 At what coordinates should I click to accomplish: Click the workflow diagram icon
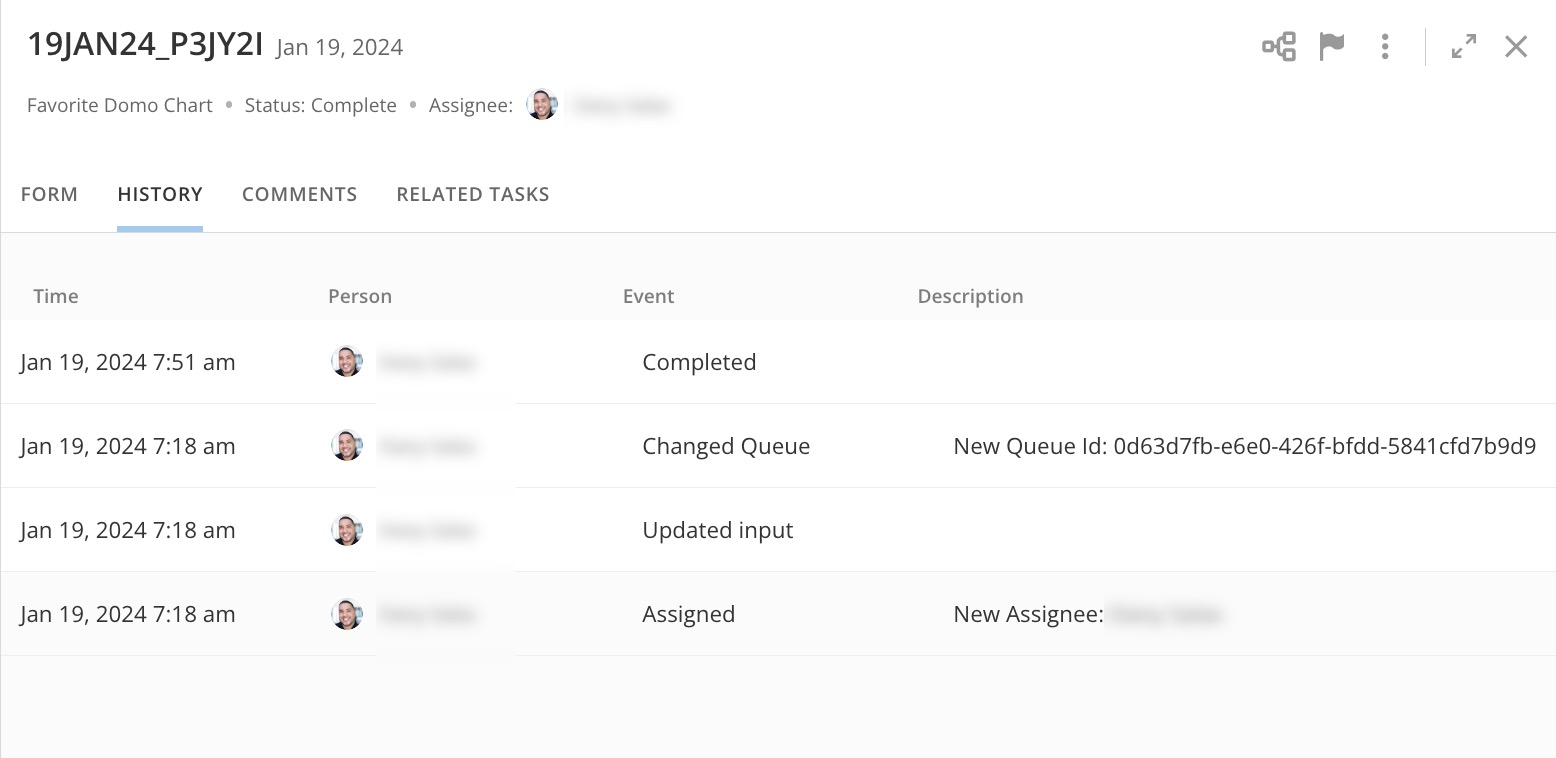(1279, 46)
